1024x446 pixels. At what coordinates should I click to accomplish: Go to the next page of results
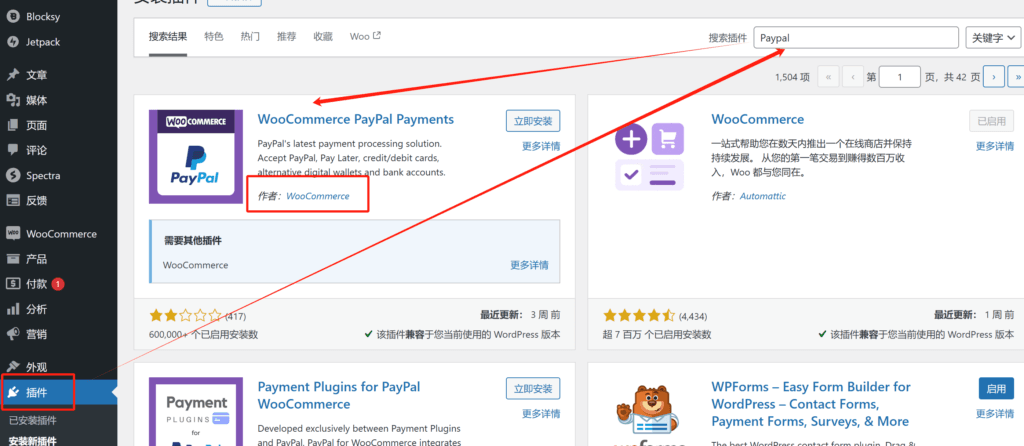(993, 77)
